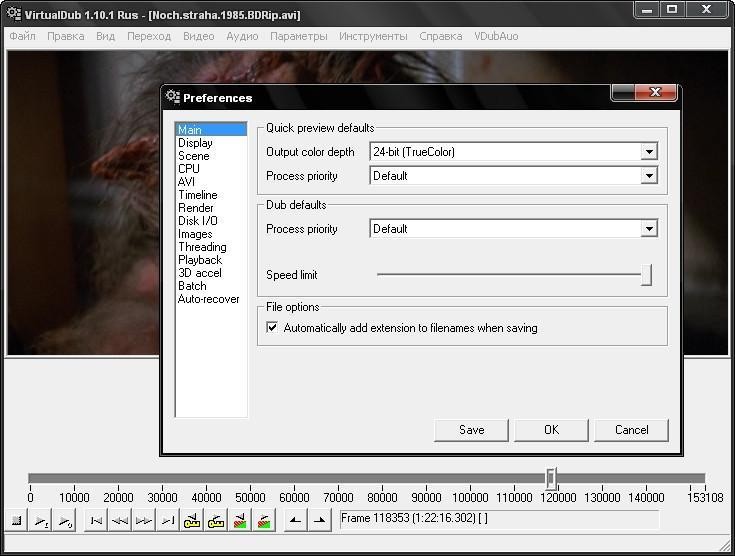Go to next keyframe
The width and height of the screenshot is (735, 556).
click(216, 520)
